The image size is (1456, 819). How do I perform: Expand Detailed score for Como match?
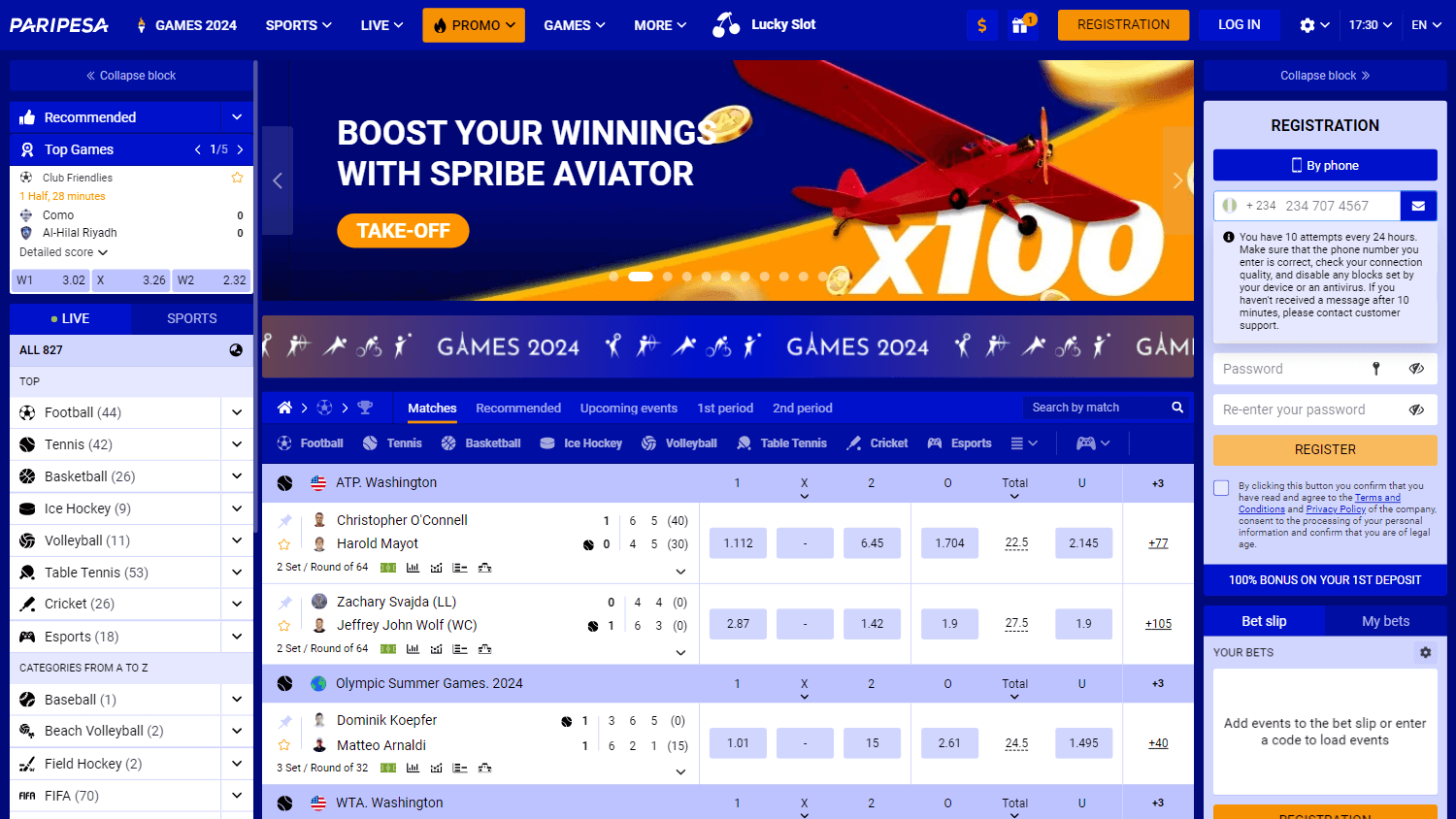pyautogui.click(x=63, y=252)
